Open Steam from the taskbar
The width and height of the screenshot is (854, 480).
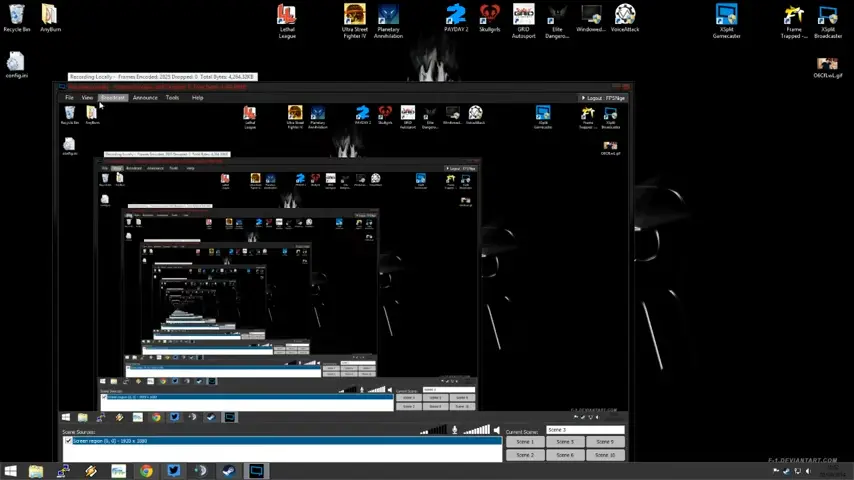229,471
